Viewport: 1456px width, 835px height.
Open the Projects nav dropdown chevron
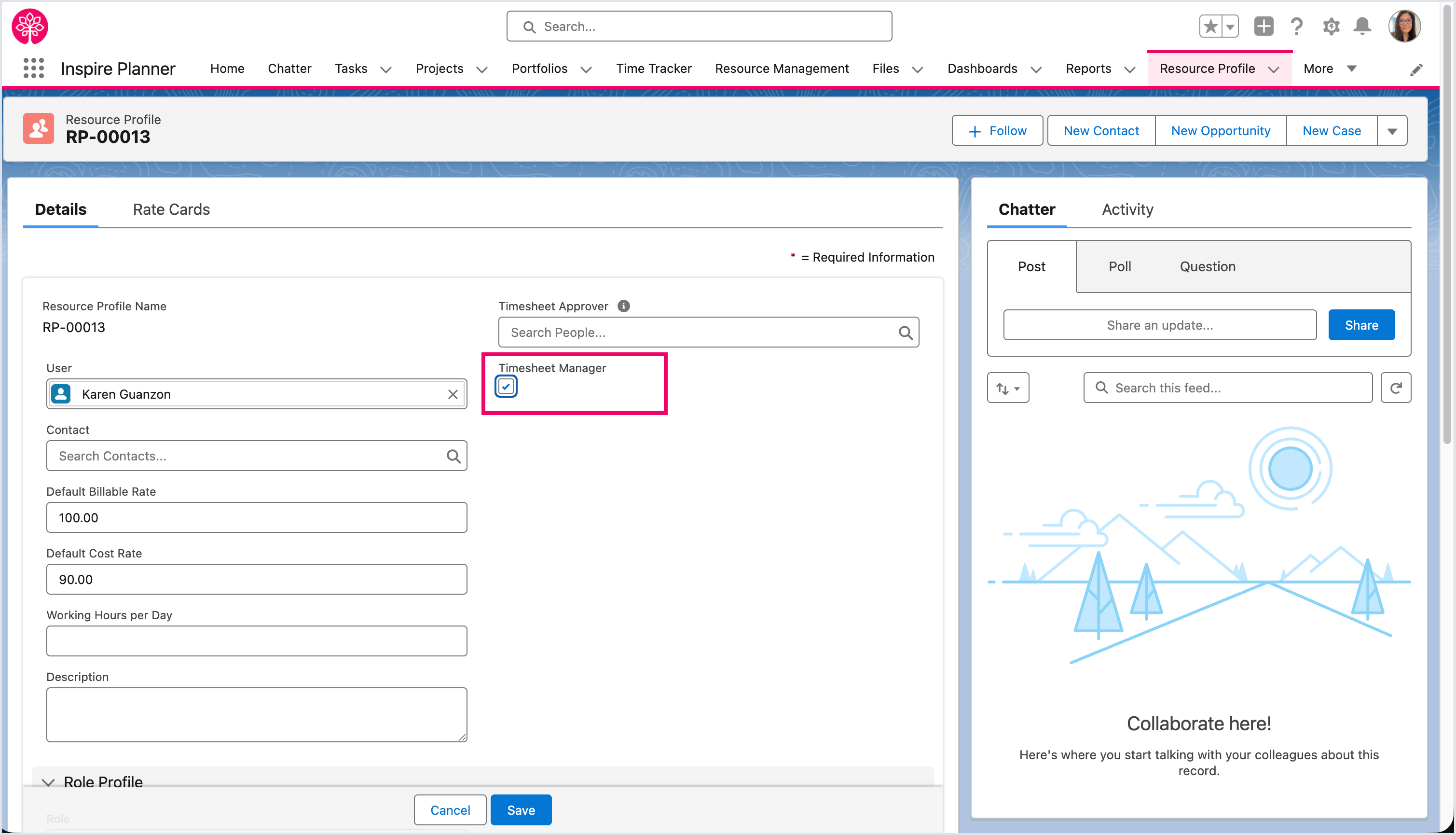click(x=482, y=70)
